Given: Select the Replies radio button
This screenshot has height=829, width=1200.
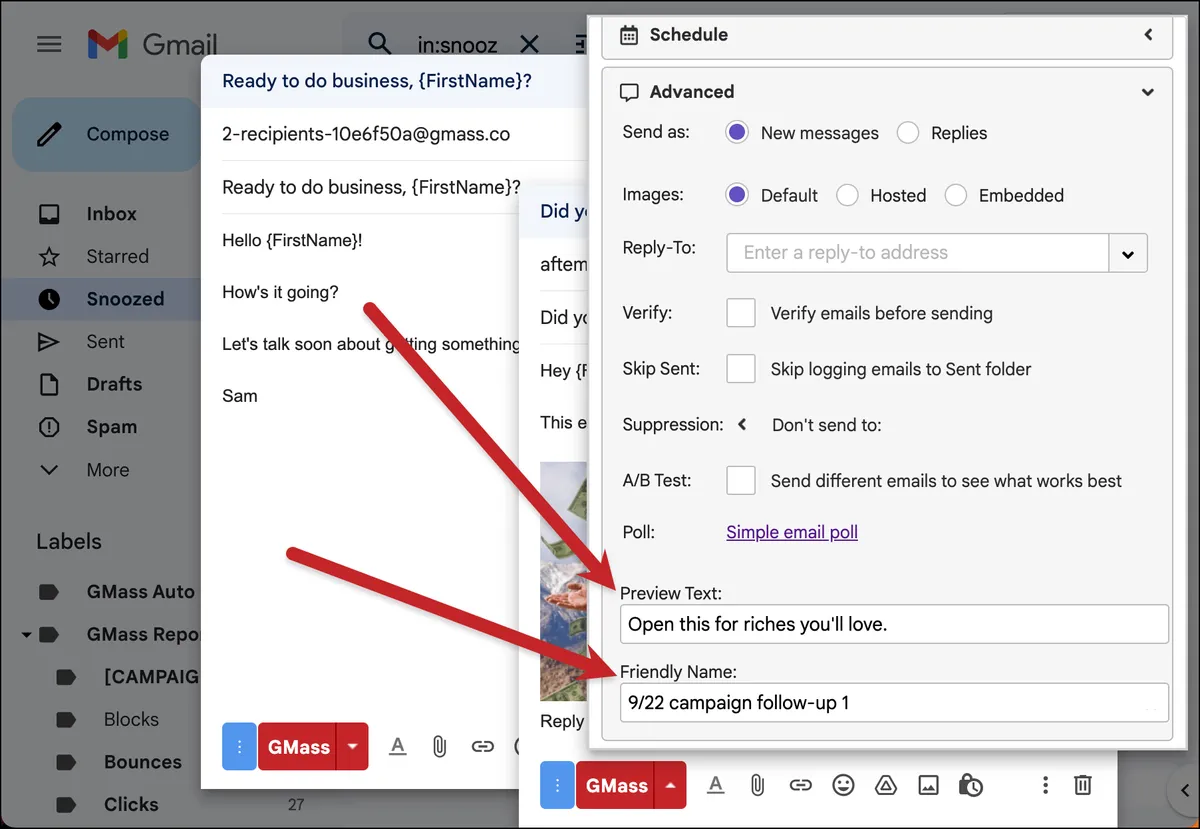Looking at the screenshot, I should (x=908, y=133).
